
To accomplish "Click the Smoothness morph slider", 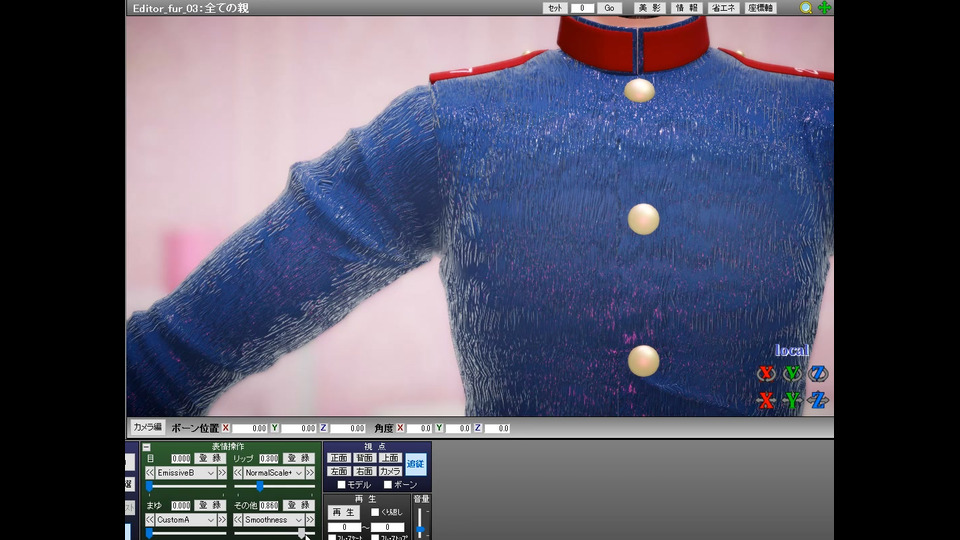I will click(x=274, y=534).
